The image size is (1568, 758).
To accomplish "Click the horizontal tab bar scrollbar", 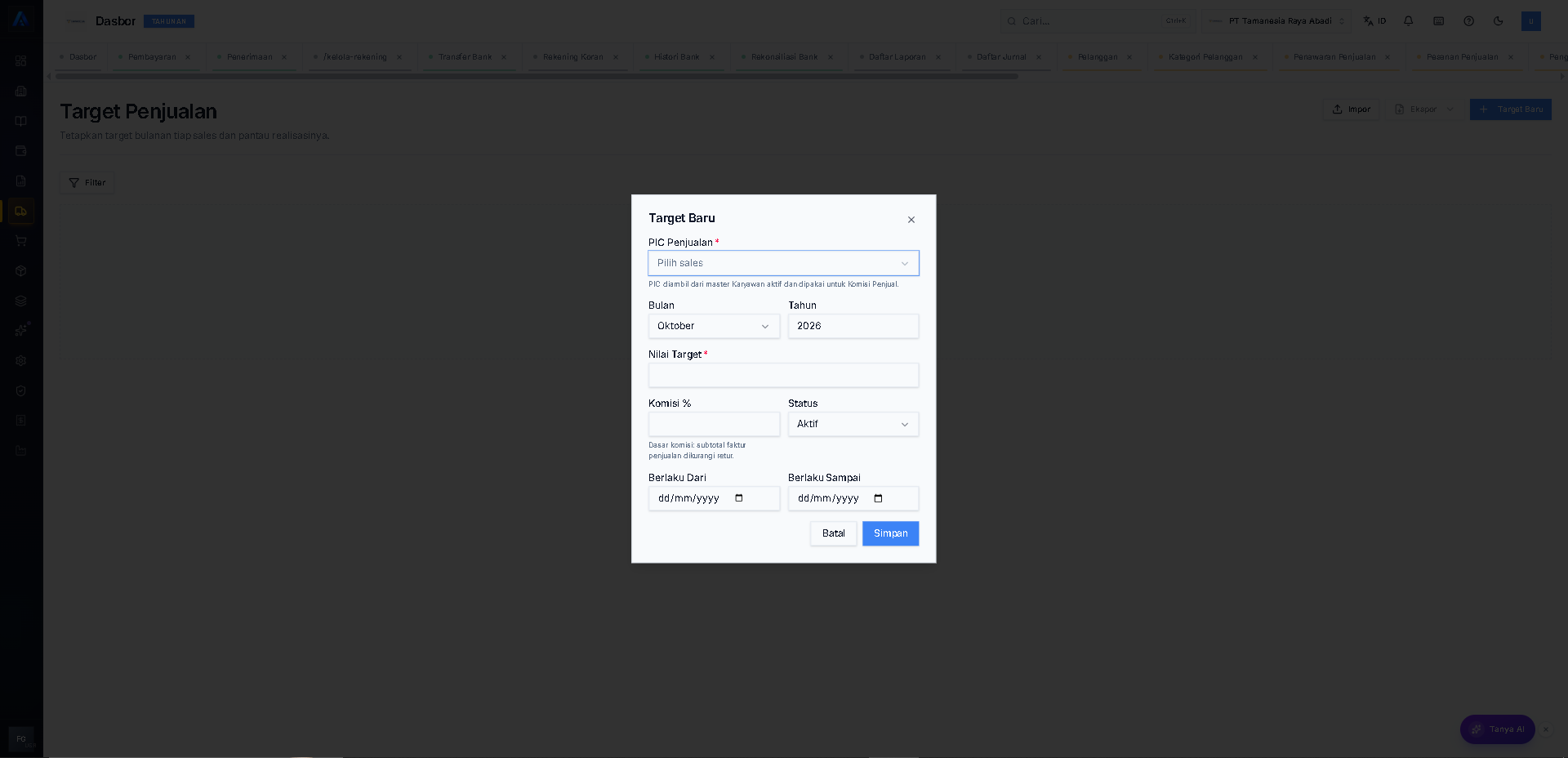I will (x=537, y=77).
